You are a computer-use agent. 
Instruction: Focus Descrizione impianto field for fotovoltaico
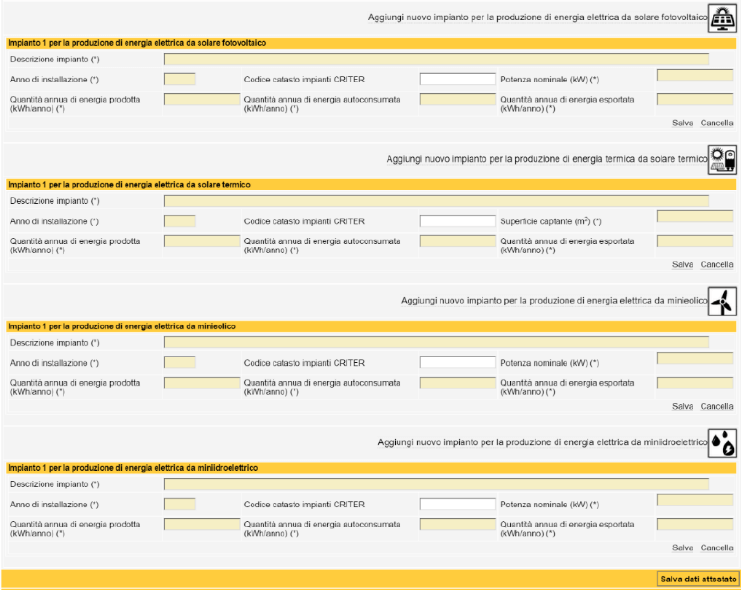(x=436, y=59)
